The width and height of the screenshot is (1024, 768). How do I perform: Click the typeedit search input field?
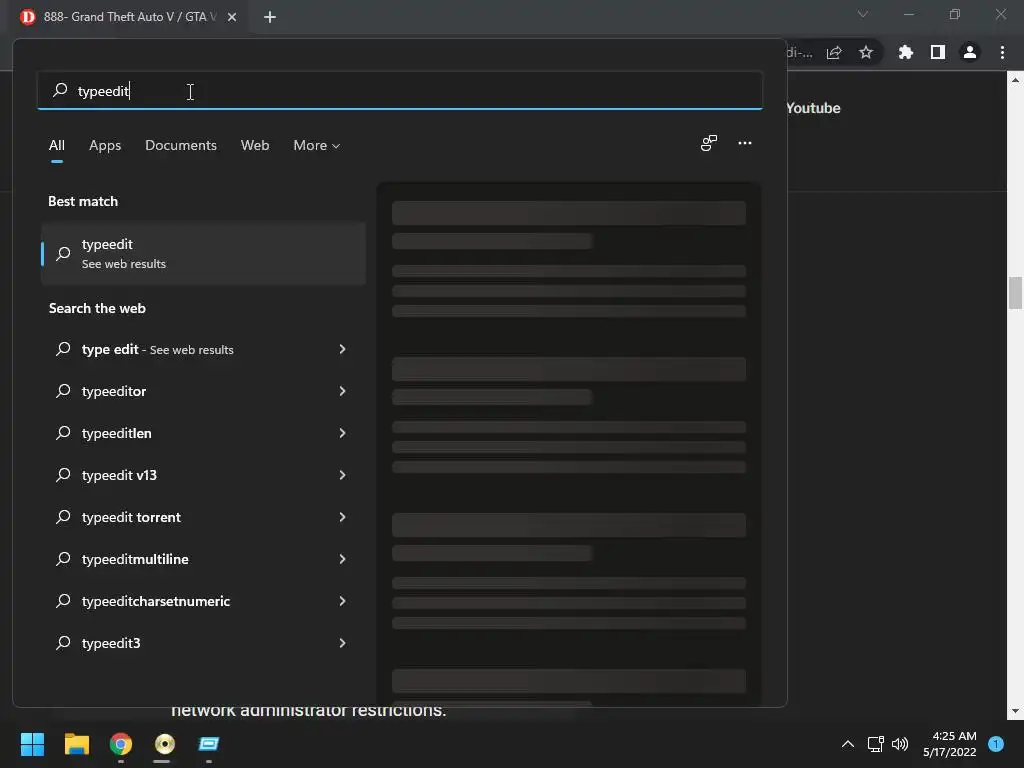tap(400, 90)
